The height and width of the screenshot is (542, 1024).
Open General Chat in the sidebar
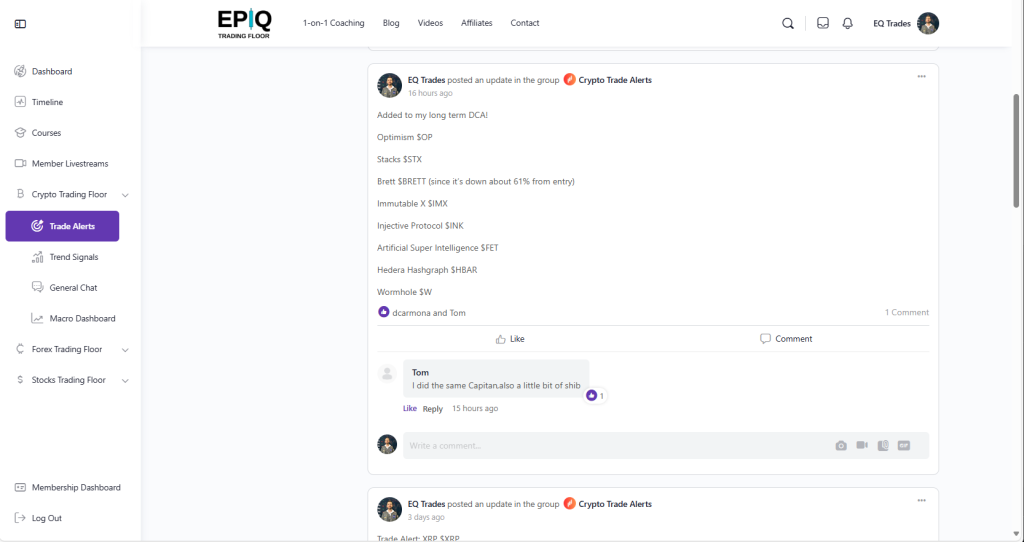pos(73,287)
